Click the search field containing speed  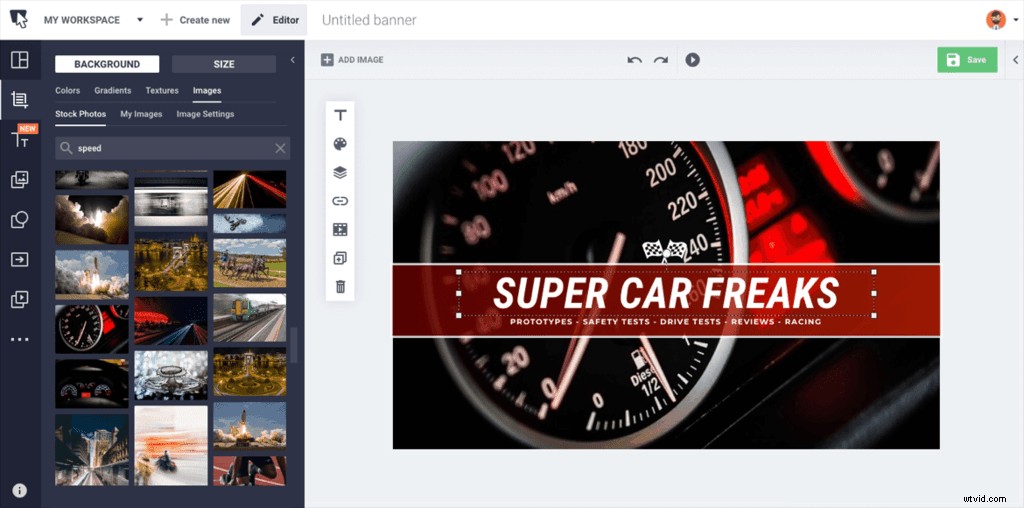[x=172, y=148]
